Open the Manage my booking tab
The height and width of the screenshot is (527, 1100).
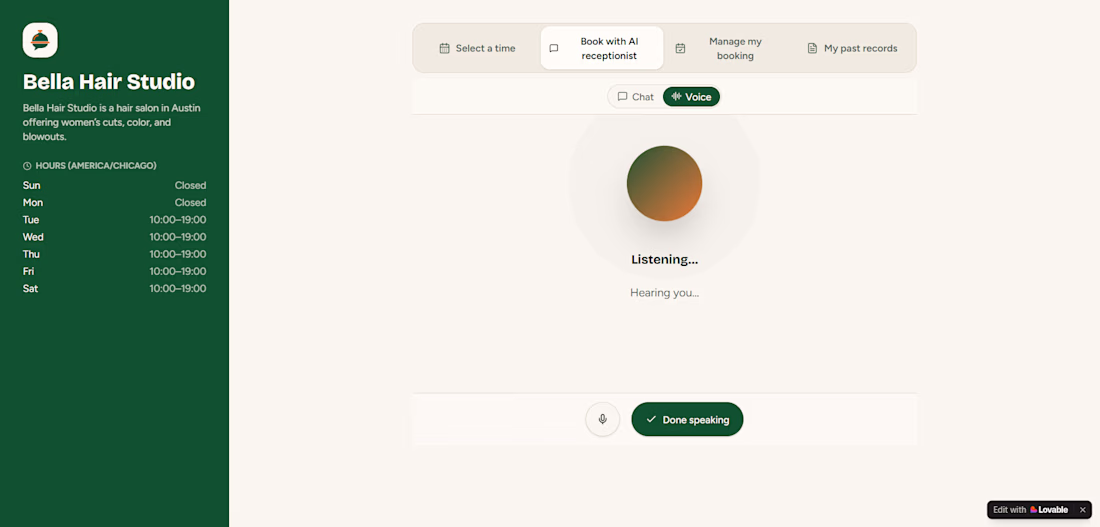pyautogui.click(x=727, y=48)
